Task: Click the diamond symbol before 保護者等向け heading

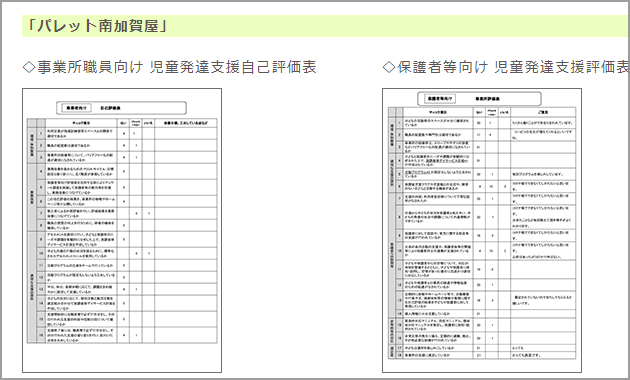Action: [x=389, y=67]
